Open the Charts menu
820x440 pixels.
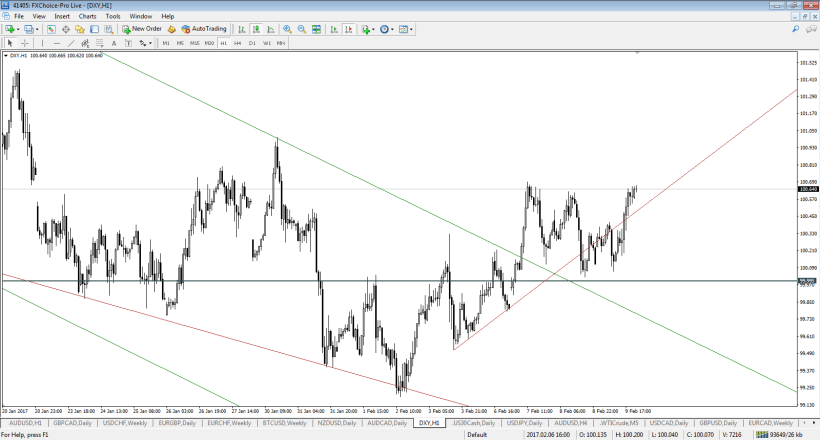tap(87, 16)
